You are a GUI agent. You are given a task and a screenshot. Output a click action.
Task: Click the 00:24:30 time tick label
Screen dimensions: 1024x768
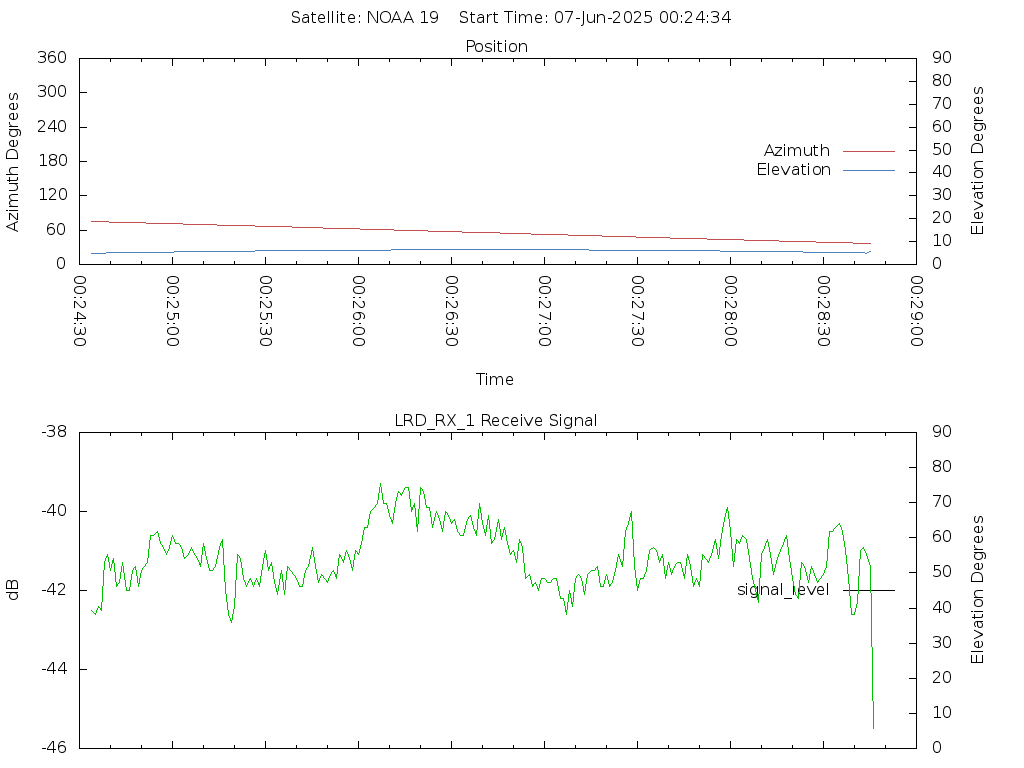[x=80, y=311]
